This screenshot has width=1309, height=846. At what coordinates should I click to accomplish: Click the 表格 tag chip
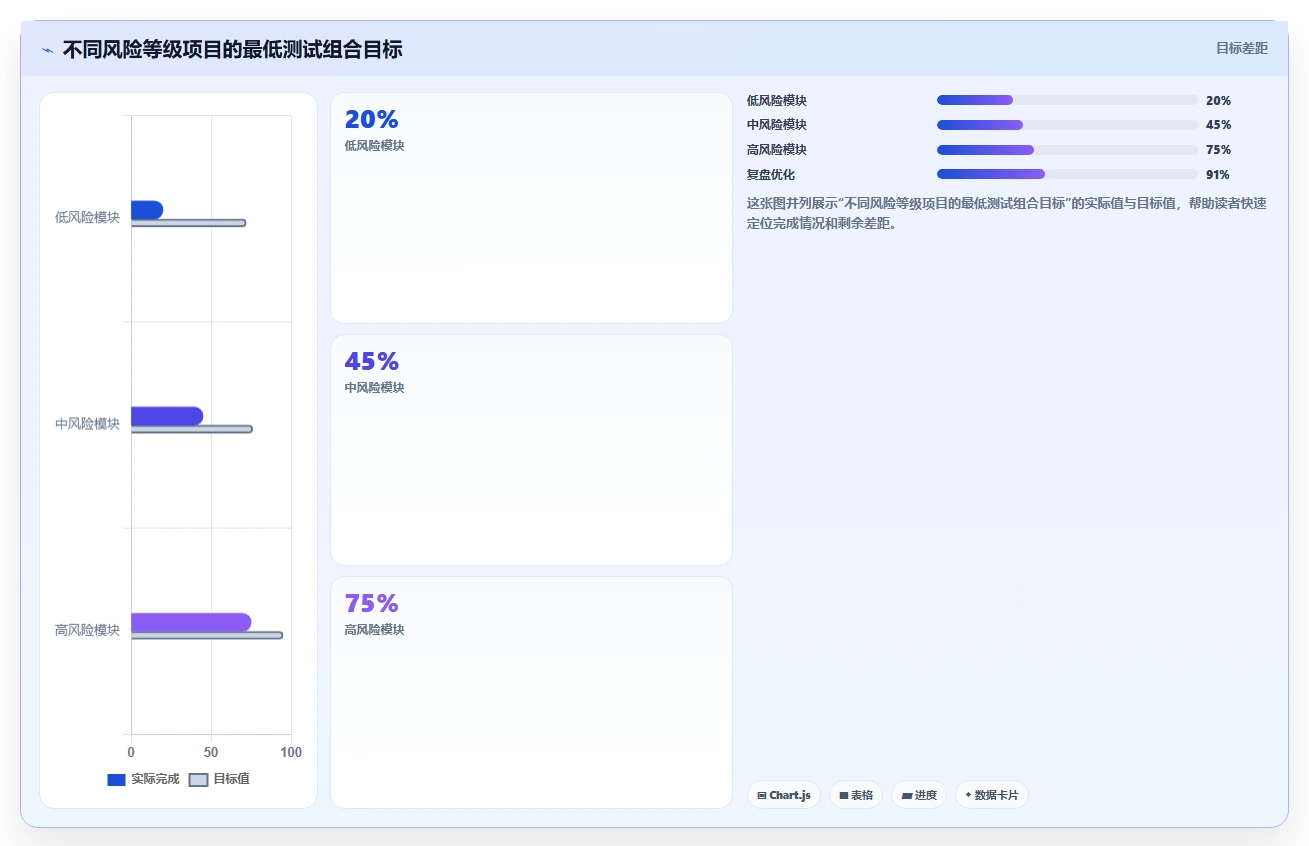[x=856, y=795]
